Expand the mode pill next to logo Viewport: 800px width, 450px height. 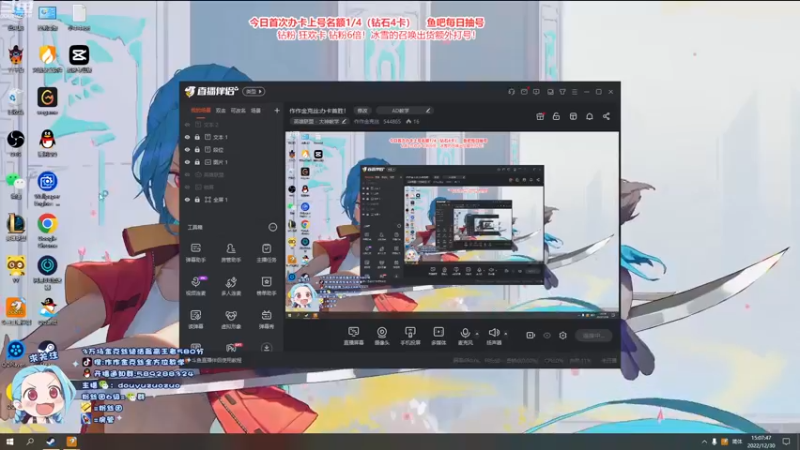pyautogui.click(x=254, y=92)
